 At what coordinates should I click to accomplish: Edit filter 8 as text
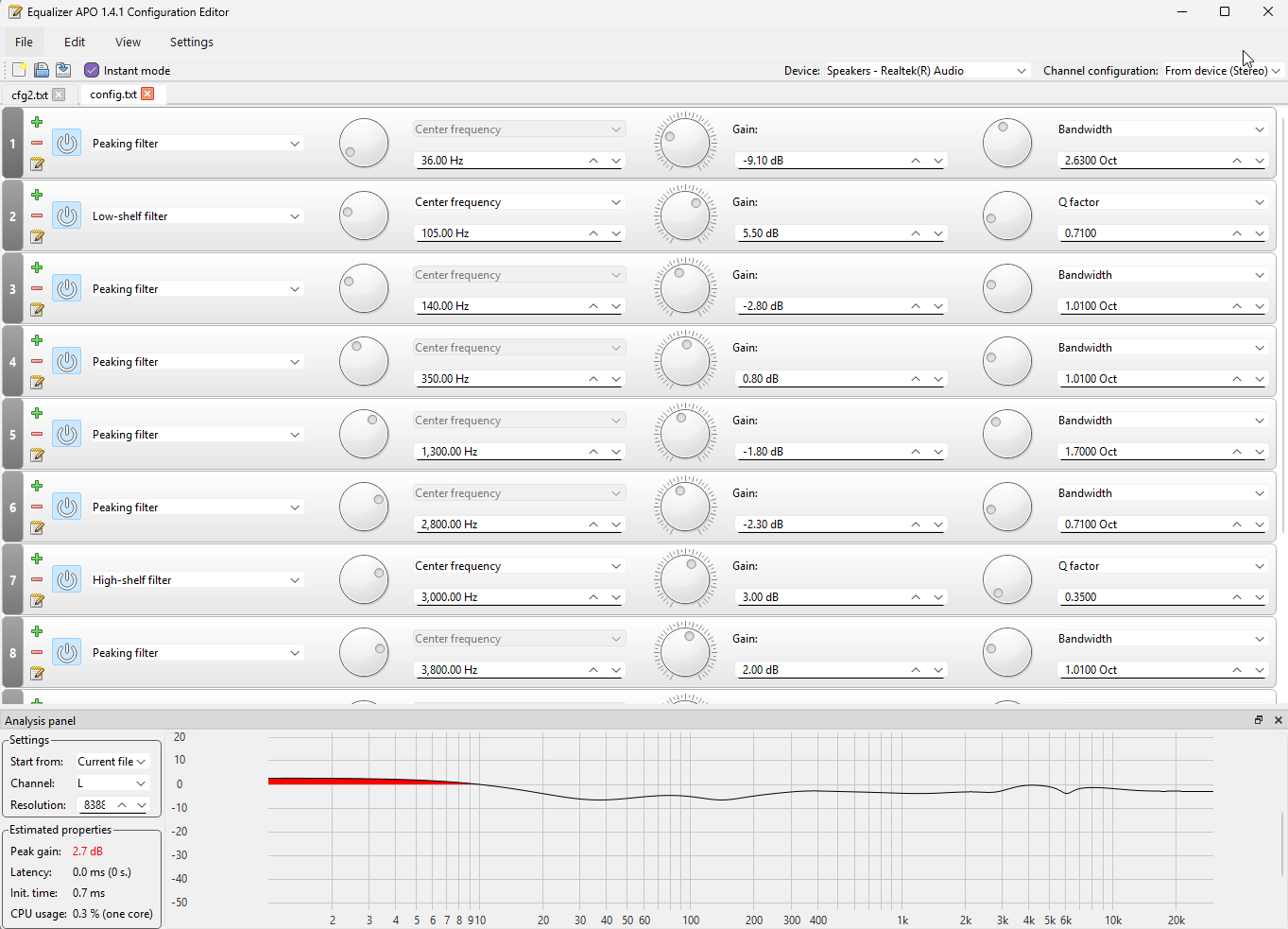37,673
